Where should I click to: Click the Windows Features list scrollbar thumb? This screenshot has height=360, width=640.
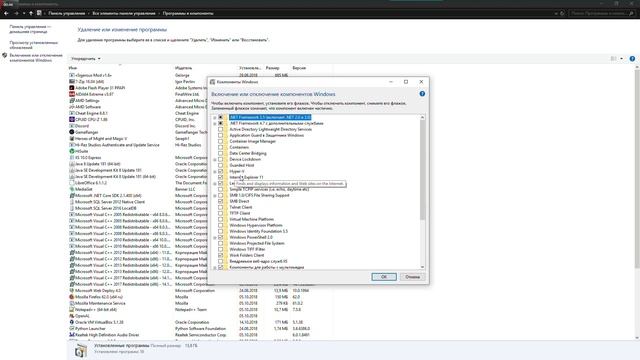click(422, 169)
